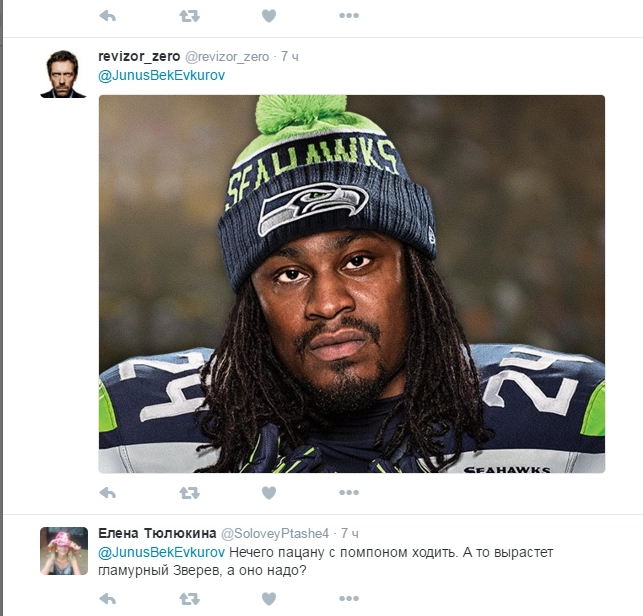This screenshot has height=616, width=643.
Task: Enlarge the Seahawks beanie photo
Action: (x=352, y=284)
